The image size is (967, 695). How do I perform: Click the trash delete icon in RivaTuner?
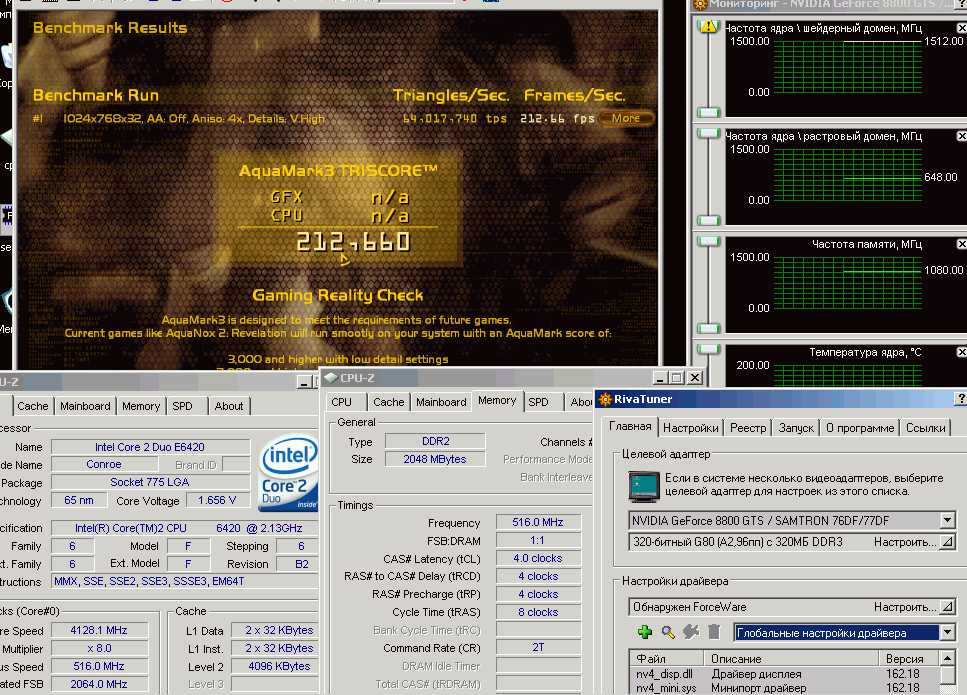[714, 632]
